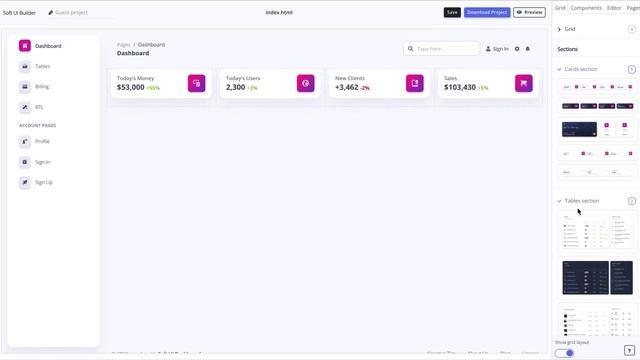Switch to the Pages tab

coord(633,8)
